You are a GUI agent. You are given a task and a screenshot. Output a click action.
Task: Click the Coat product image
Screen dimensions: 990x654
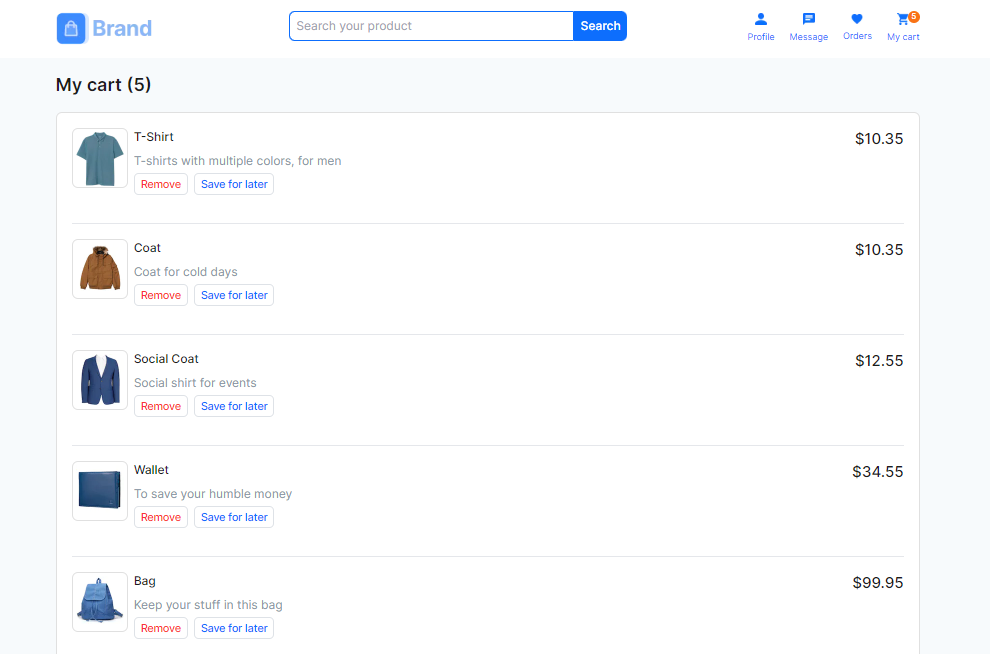click(100, 269)
